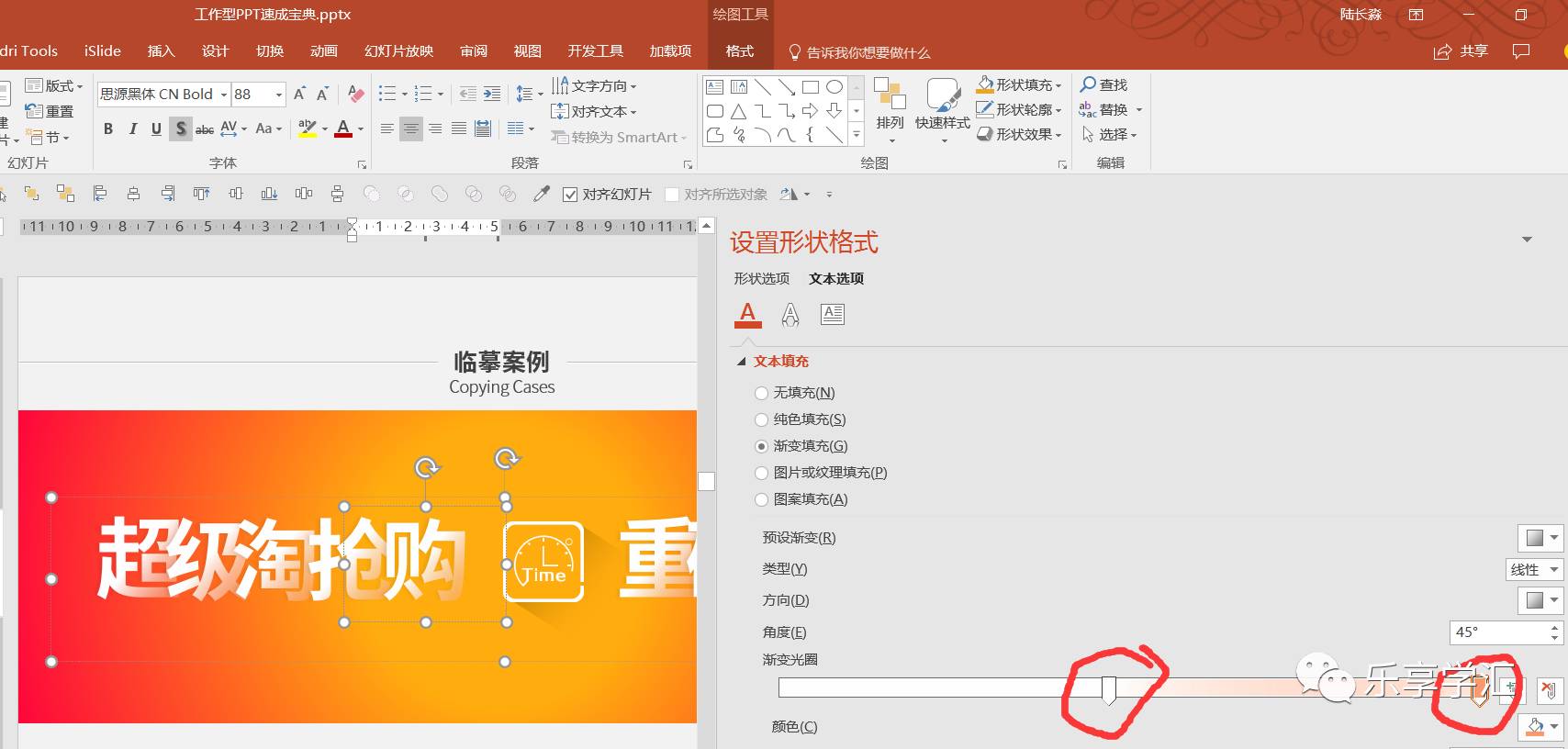Open Text Fill & Outline tab icon
Image resolution: width=1568 pixels, height=749 pixels.
748,314
